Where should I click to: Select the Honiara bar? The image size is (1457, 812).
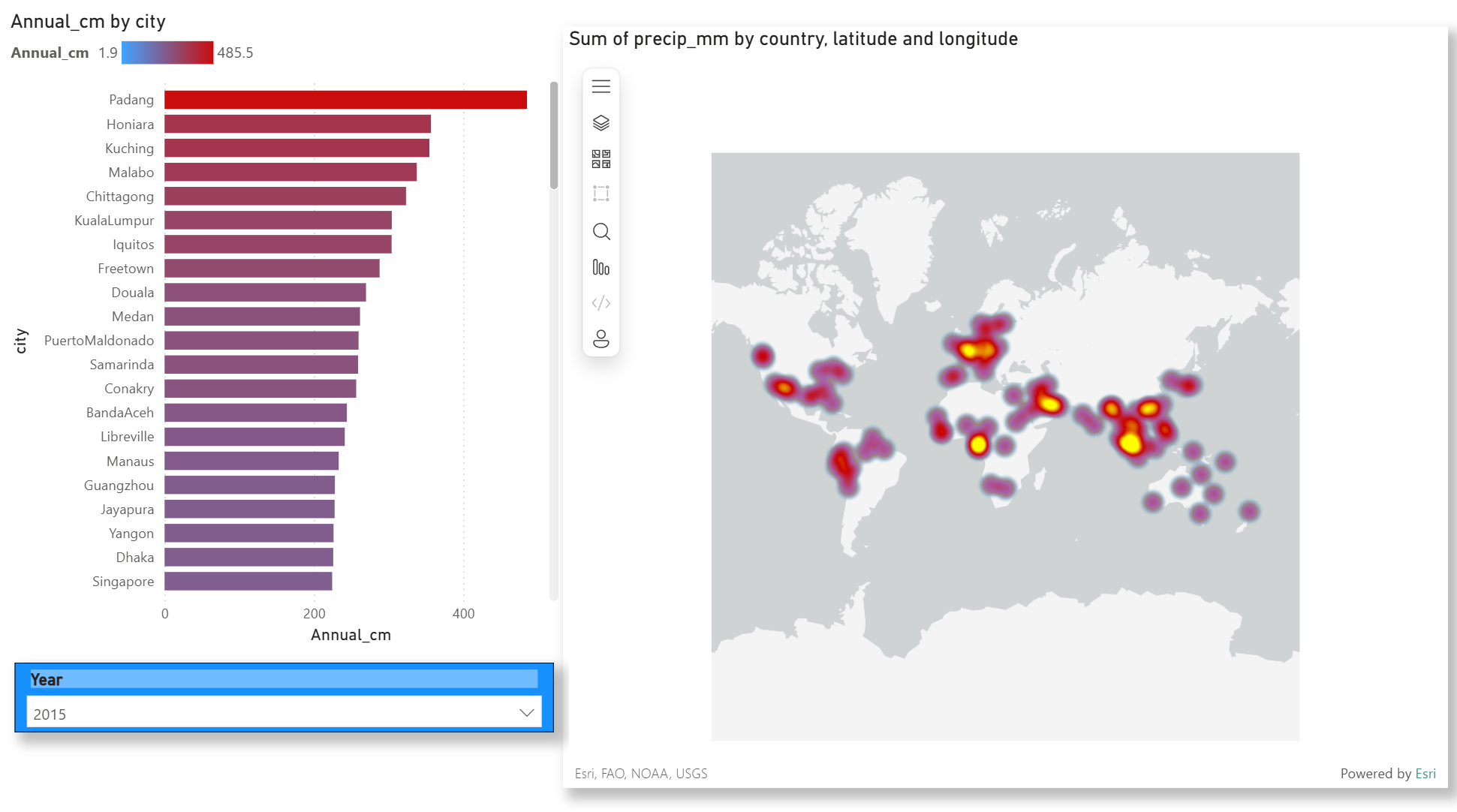pos(298,124)
